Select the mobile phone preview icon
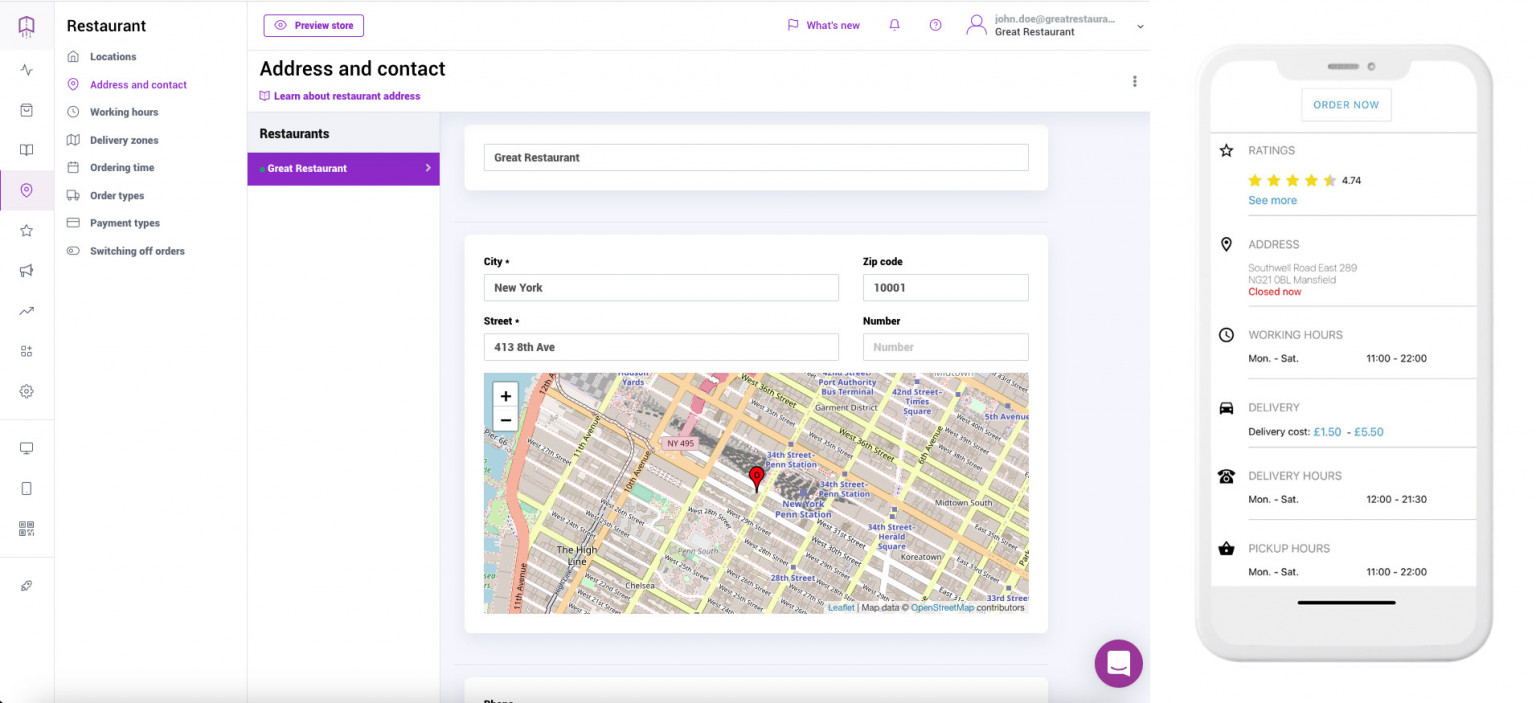 pos(27,487)
